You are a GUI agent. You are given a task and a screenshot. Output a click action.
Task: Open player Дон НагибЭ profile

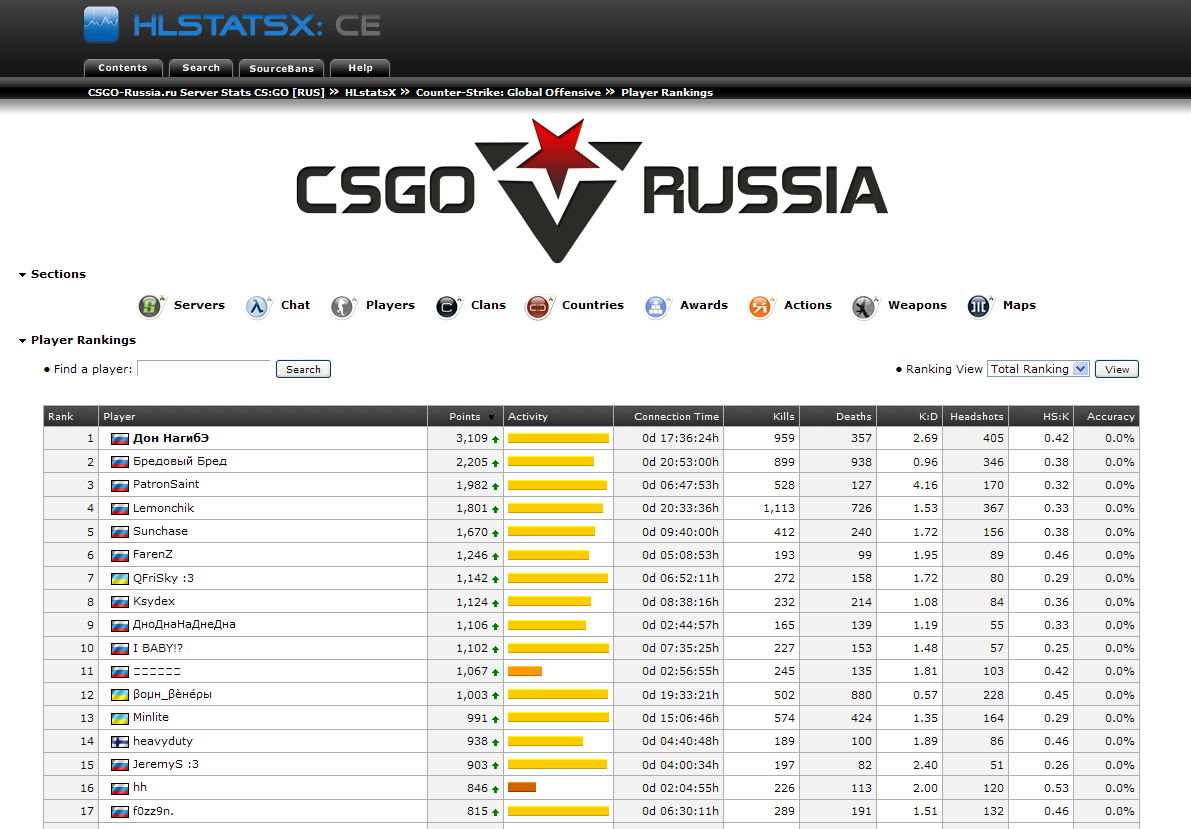(x=171, y=438)
